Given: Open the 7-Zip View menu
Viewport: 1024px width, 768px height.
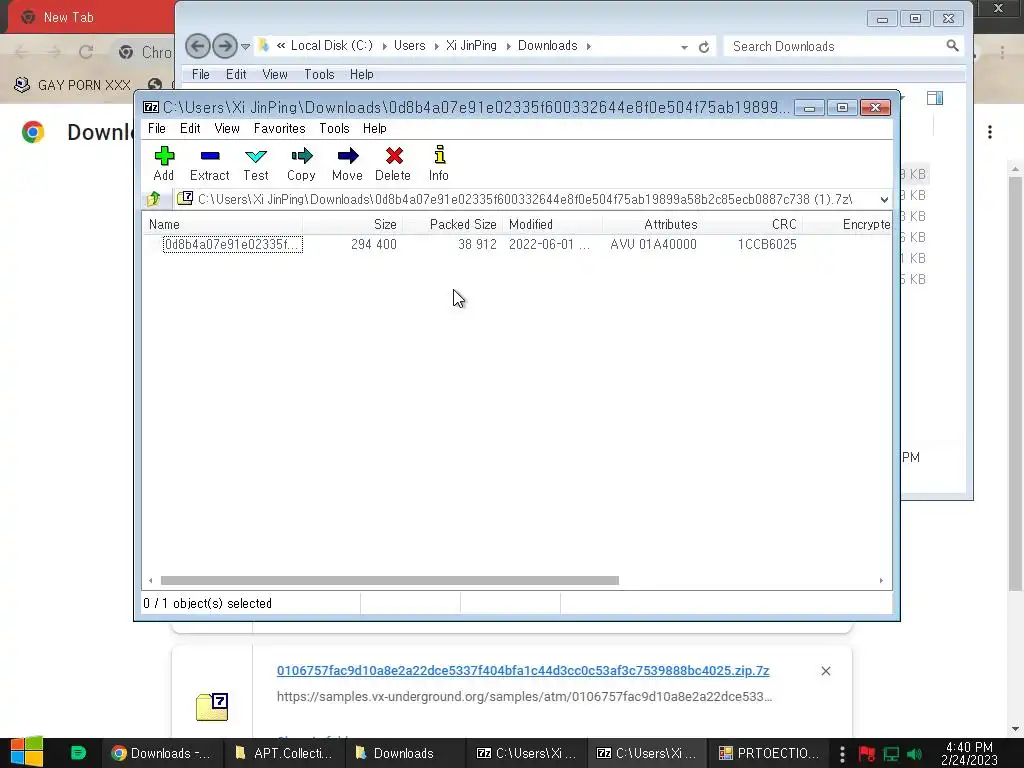Looking at the screenshot, I should click(x=227, y=129).
